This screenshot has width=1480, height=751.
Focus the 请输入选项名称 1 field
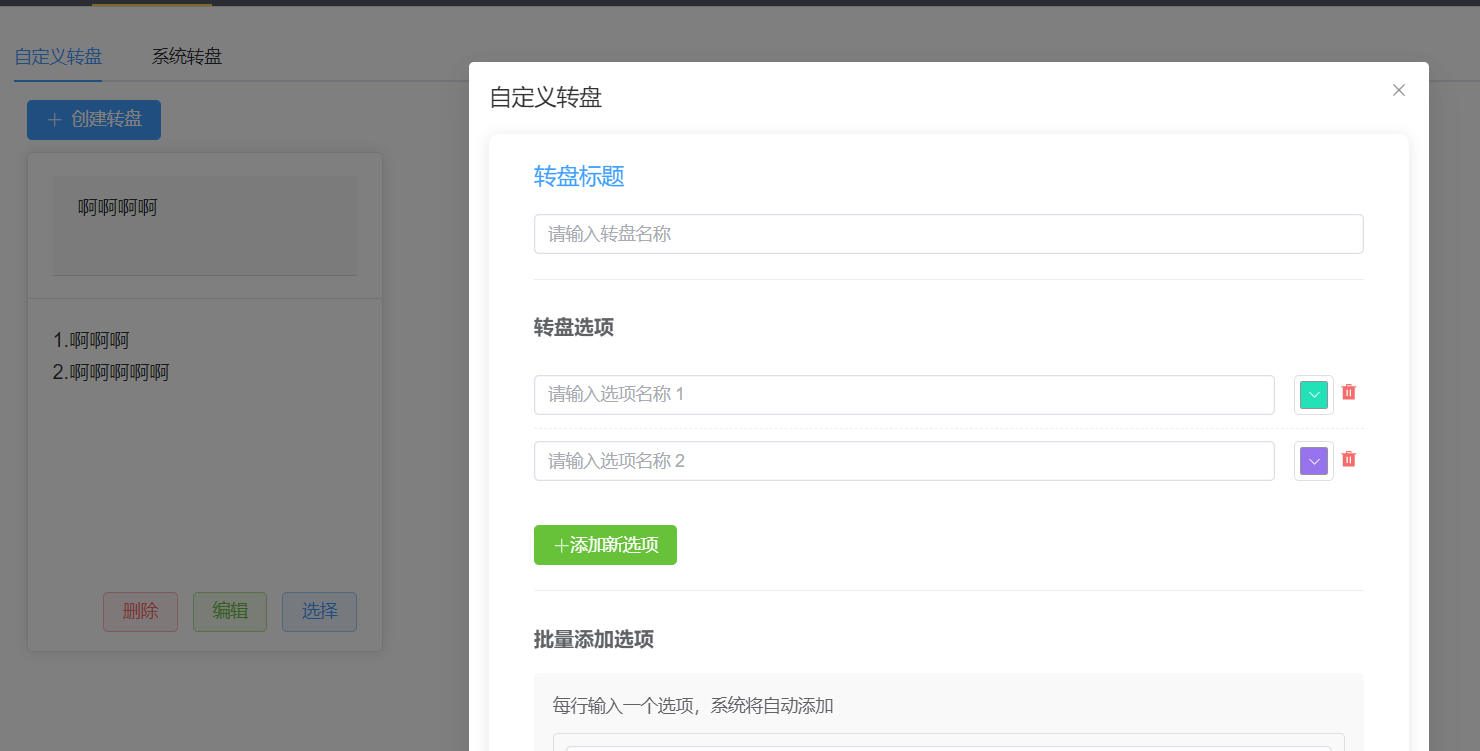904,395
